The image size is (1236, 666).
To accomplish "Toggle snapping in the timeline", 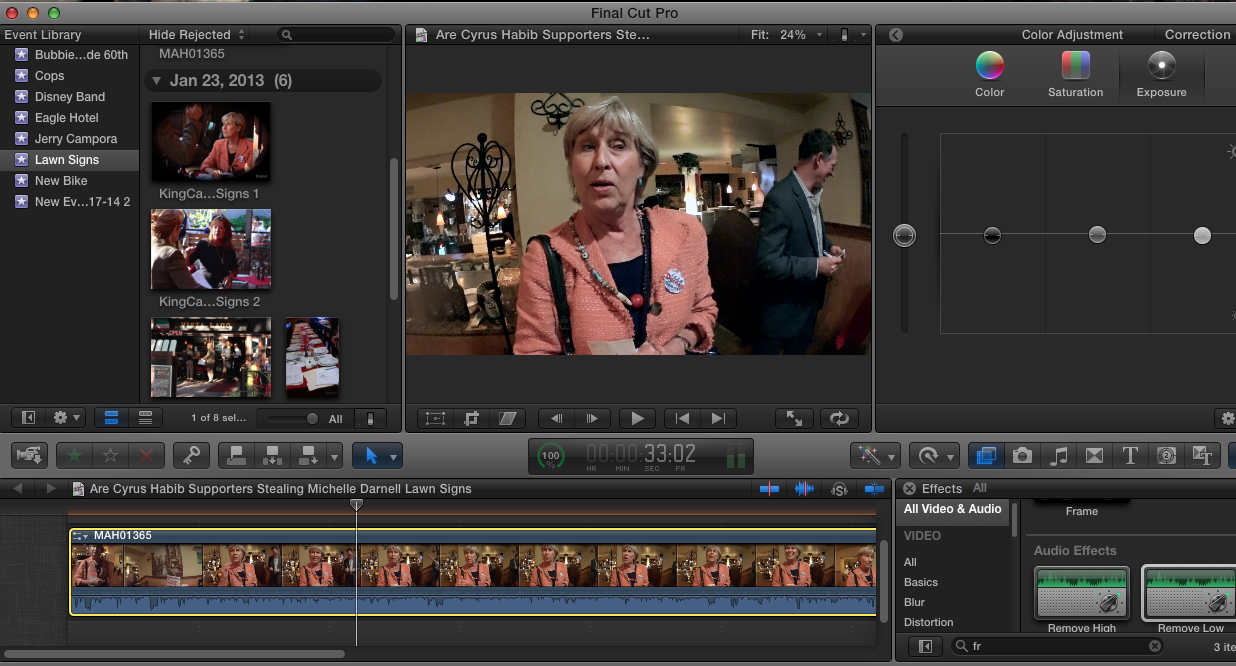I will click(x=873, y=489).
